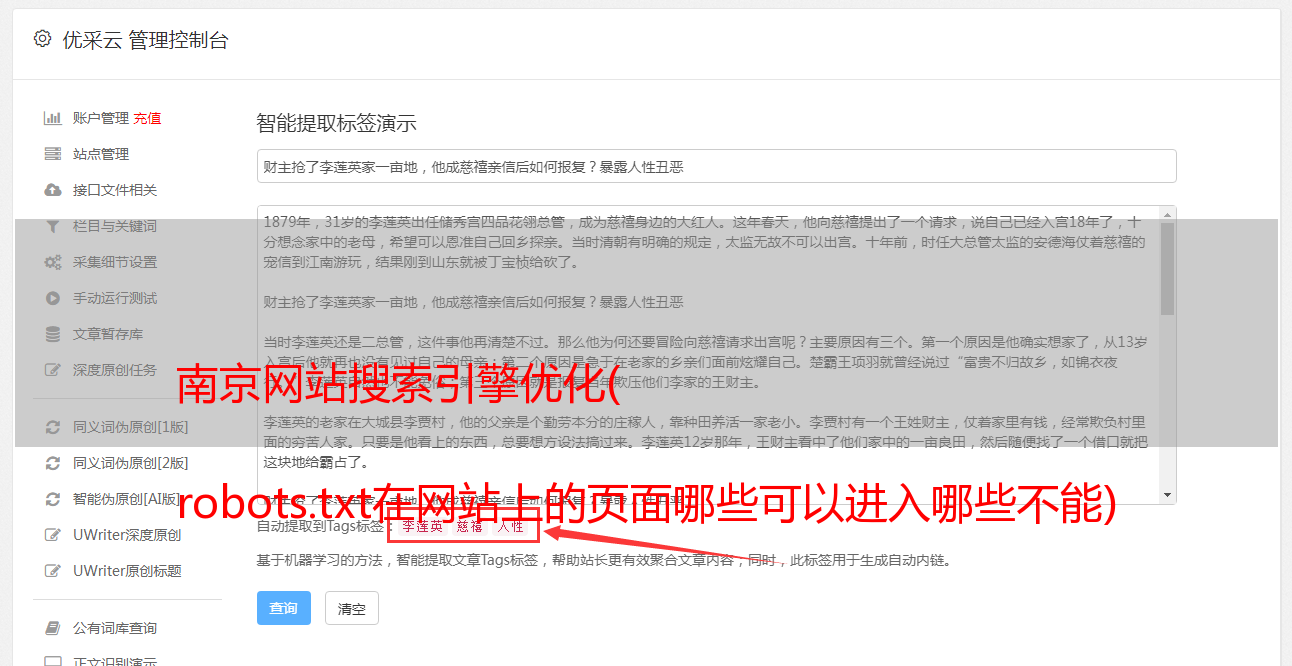Open 同义词伪原创[2版] menu item
Viewport: 1292px width, 666px height.
point(130,463)
